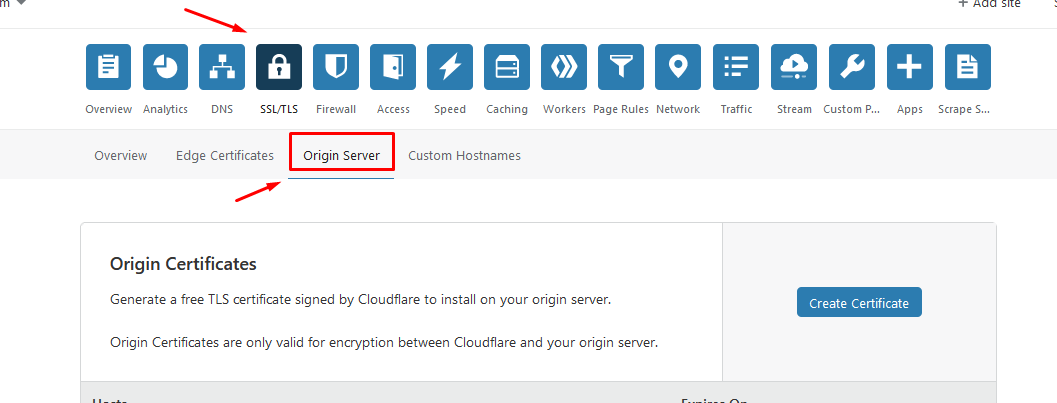The image size is (1057, 403).
Task: Switch to the Custom Hostnames tab
Action: point(464,156)
